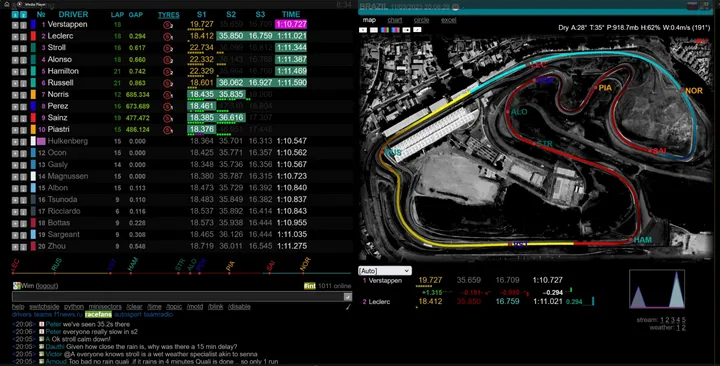Click the Google account icon next to Wim

point(17,286)
